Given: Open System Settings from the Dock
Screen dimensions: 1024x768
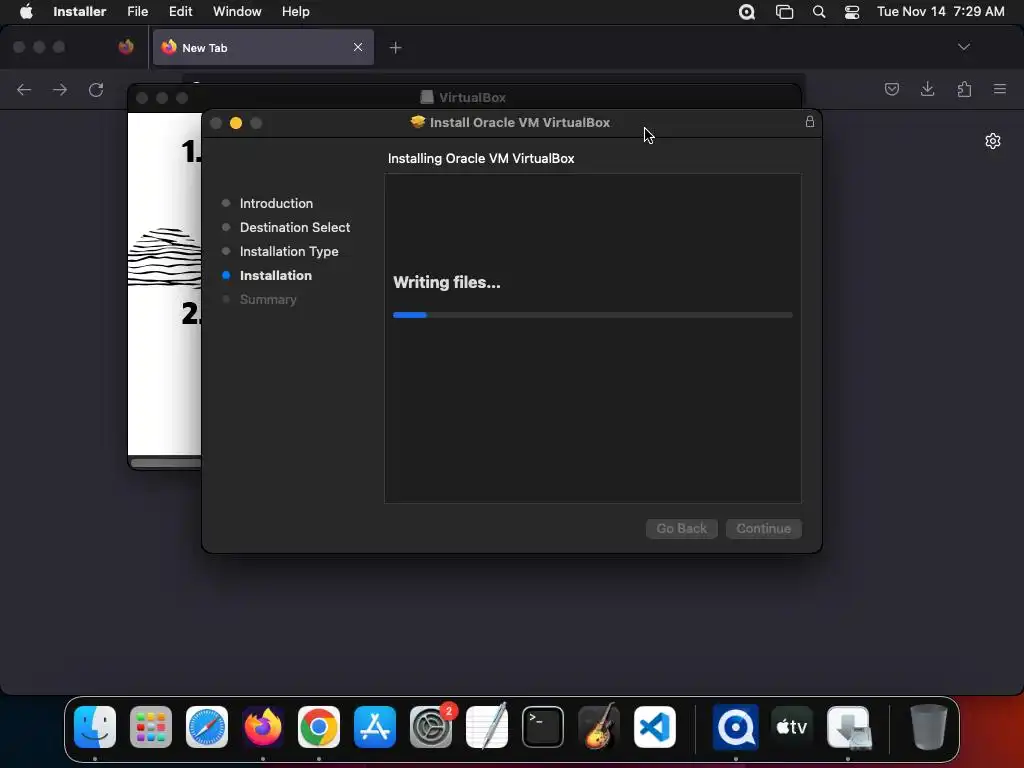Looking at the screenshot, I should coord(430,726).
